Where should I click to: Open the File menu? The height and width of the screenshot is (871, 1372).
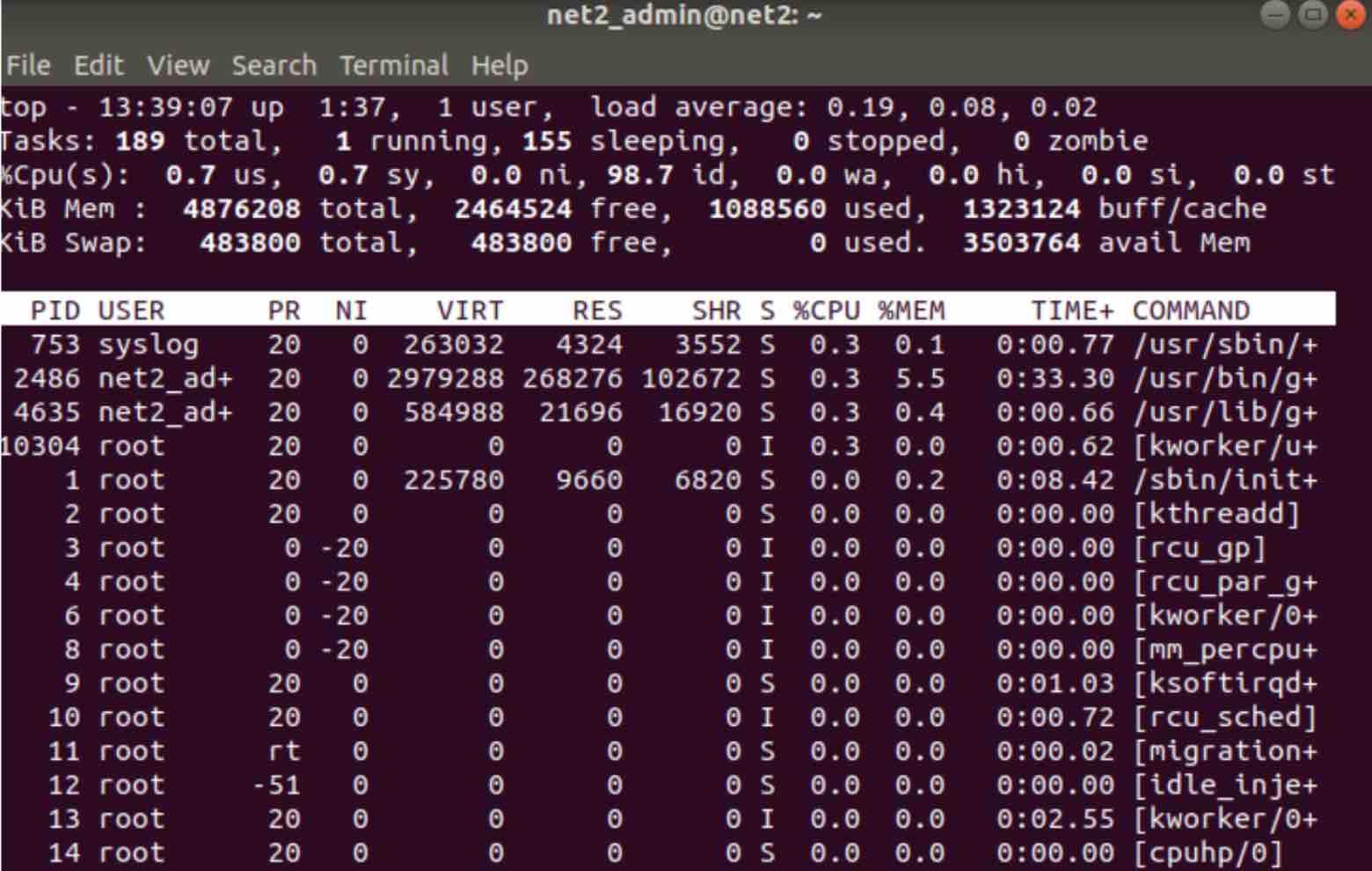pyautogui.click(x=28, y=66)
